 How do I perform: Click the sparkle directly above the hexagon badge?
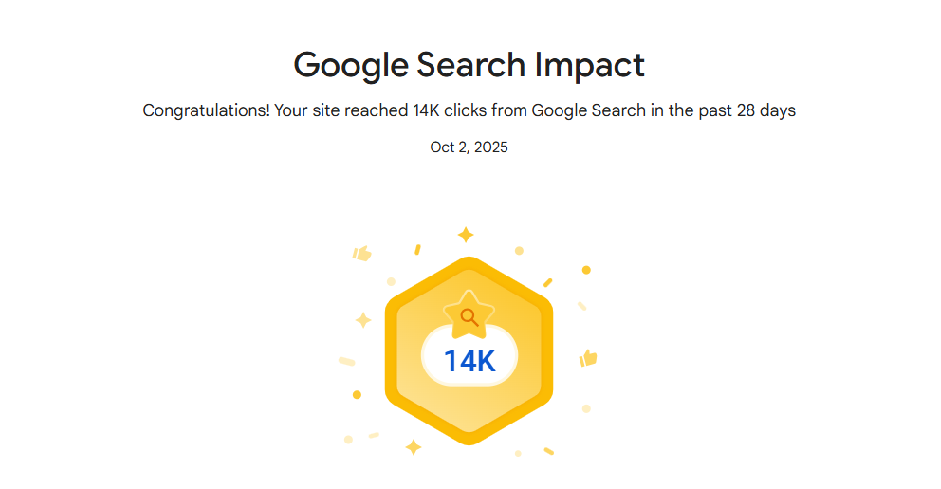click(x=465, y=234)
